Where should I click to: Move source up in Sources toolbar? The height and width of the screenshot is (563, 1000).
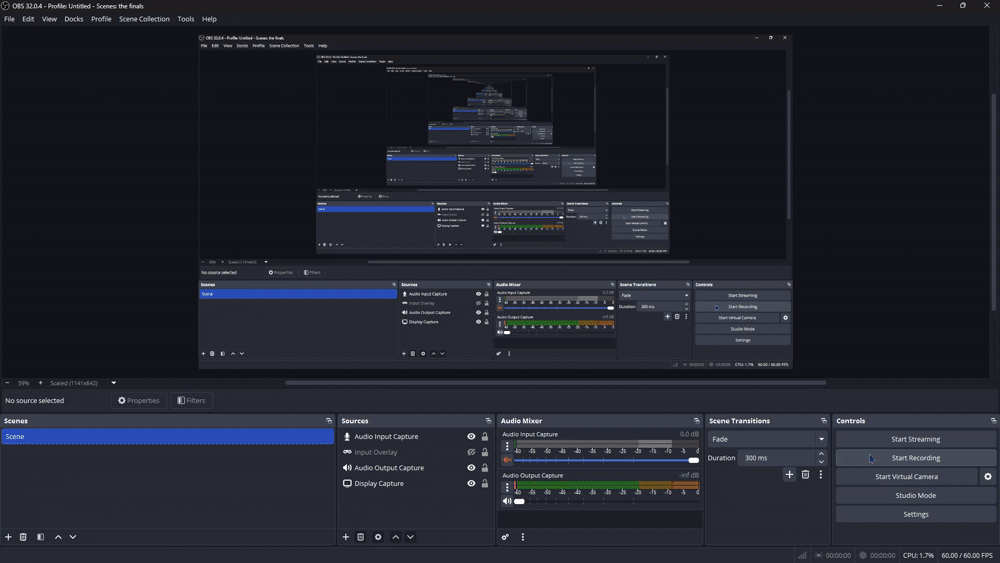click(395, 537)
